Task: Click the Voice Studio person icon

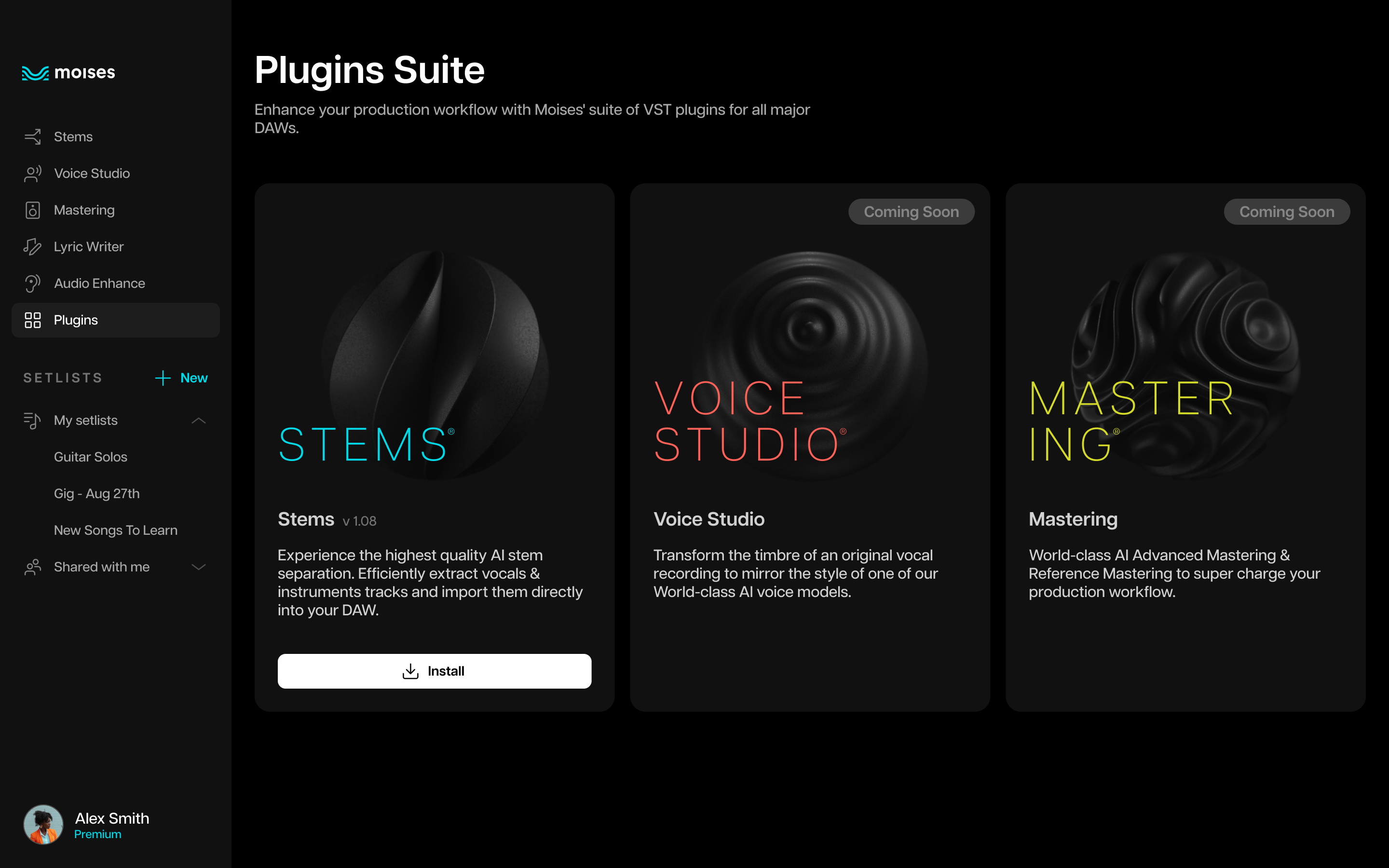Action: coord(33,174)
